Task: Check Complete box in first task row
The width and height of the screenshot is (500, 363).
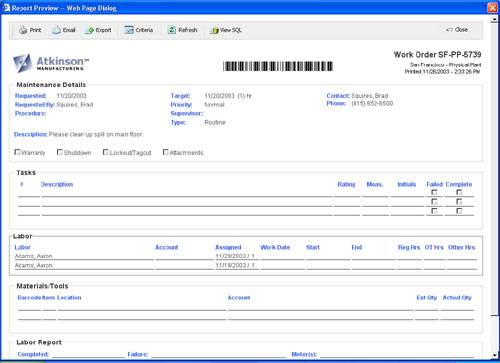Action: [x=459, y=192]
